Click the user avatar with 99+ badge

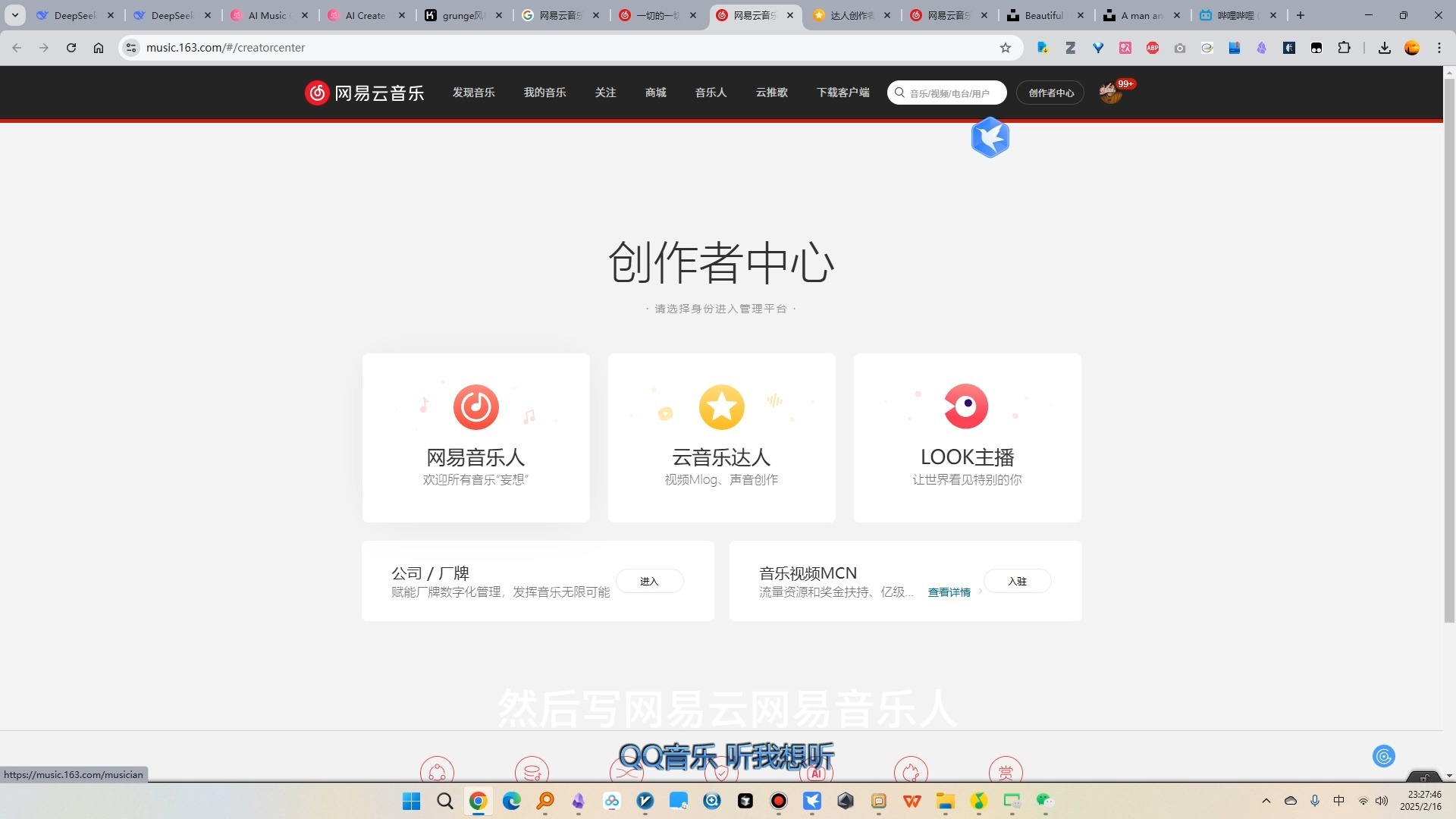point(1110,93)
